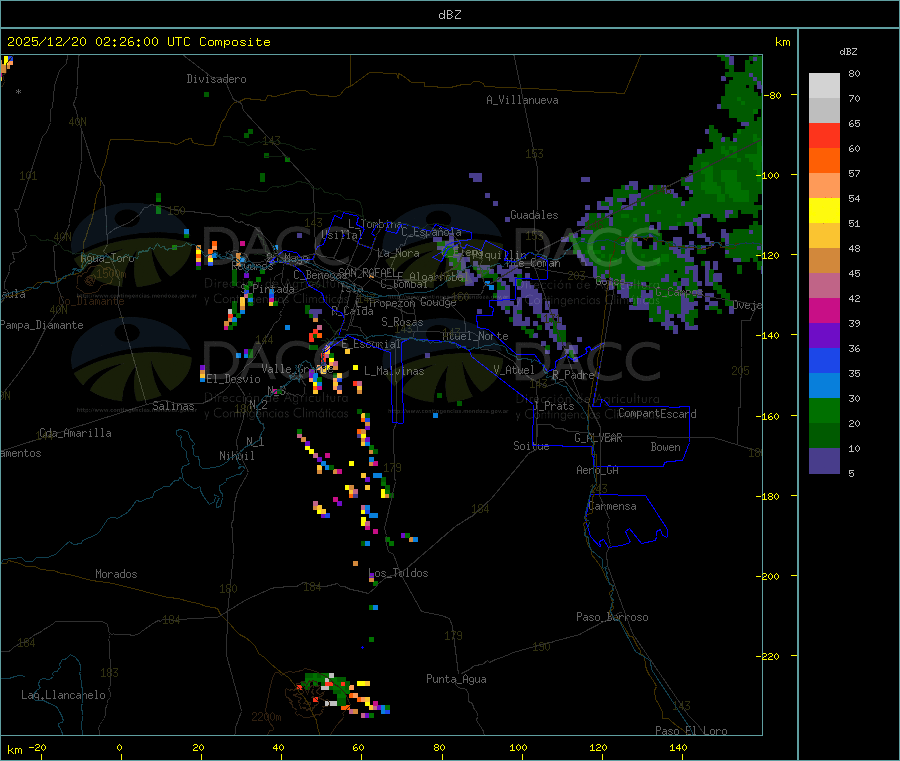This screenshot has width=900, height=761.
Task: Click the CompantEscard map label
Action: (x=657, y=414)
